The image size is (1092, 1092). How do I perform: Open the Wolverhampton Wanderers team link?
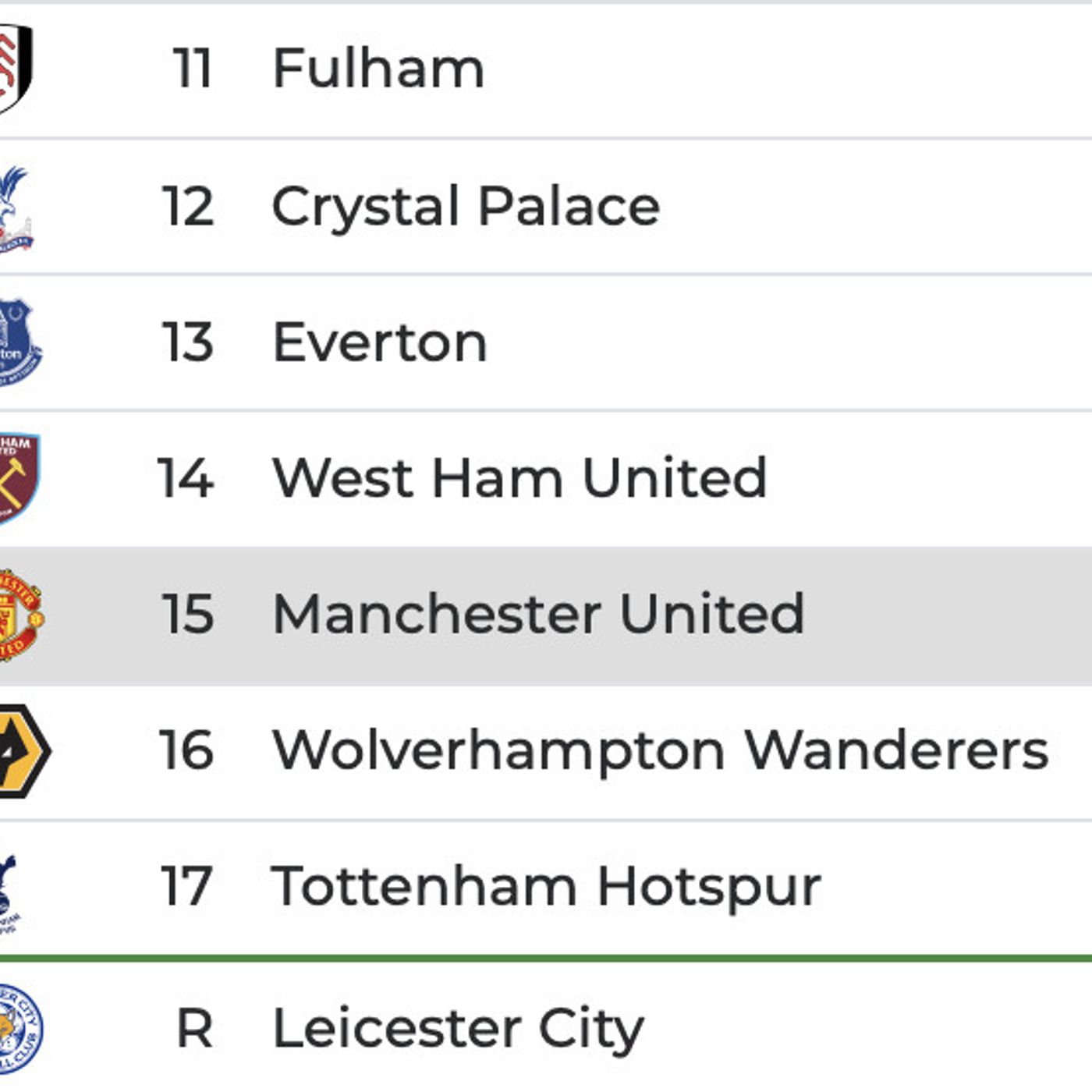point(660,750)
